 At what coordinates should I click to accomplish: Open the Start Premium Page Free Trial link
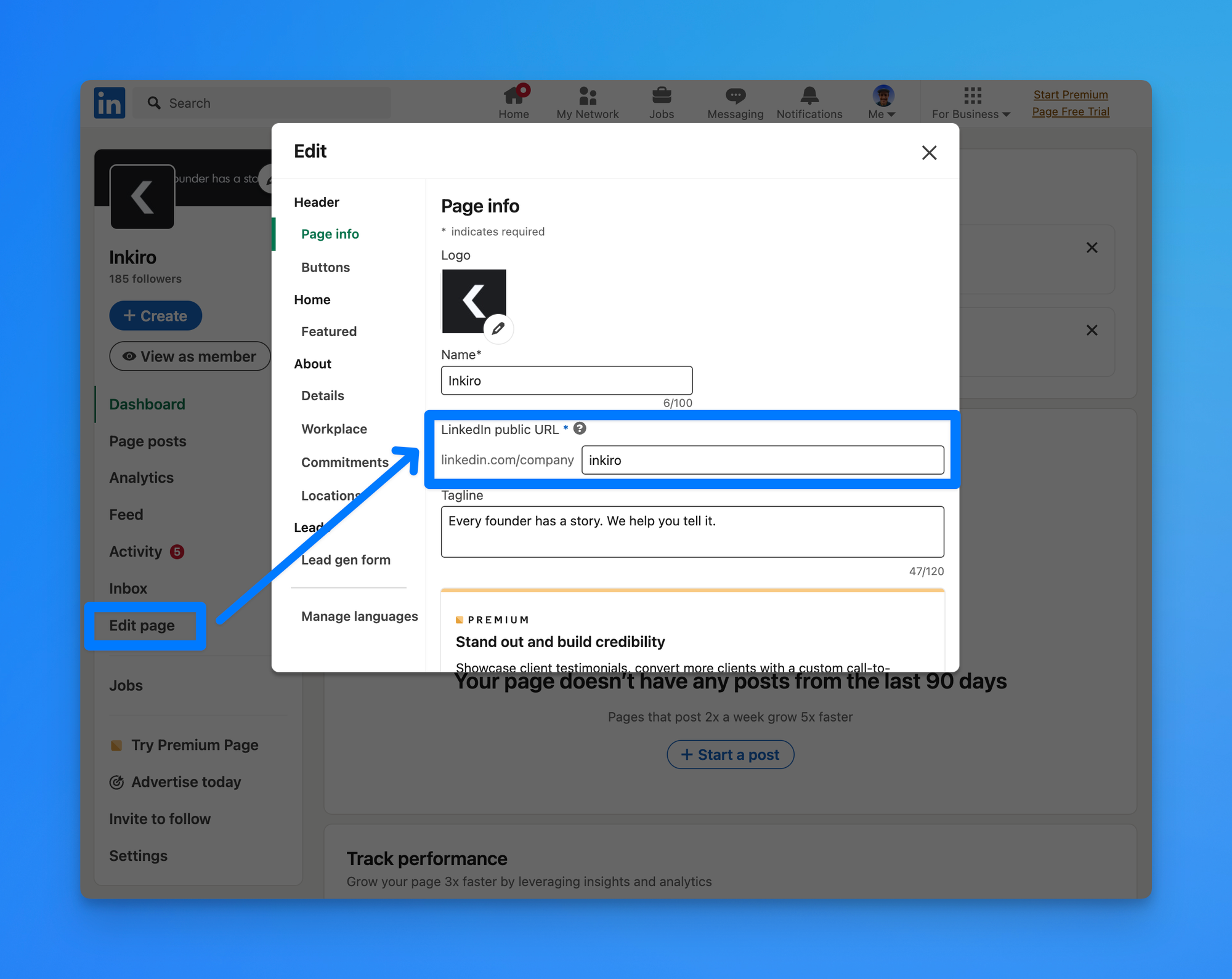(1071, 103)
